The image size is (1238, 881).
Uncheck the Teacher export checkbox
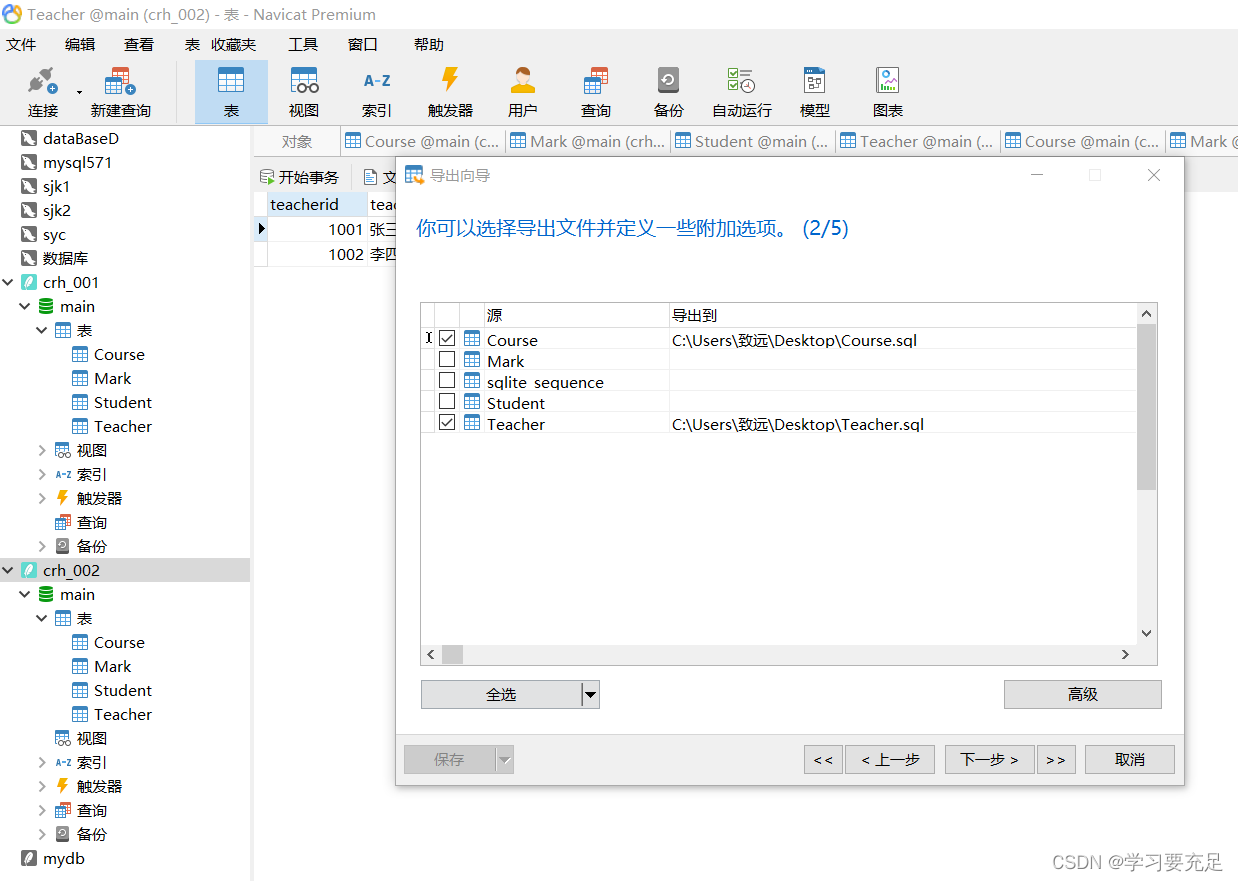click(x=447, y=422)
